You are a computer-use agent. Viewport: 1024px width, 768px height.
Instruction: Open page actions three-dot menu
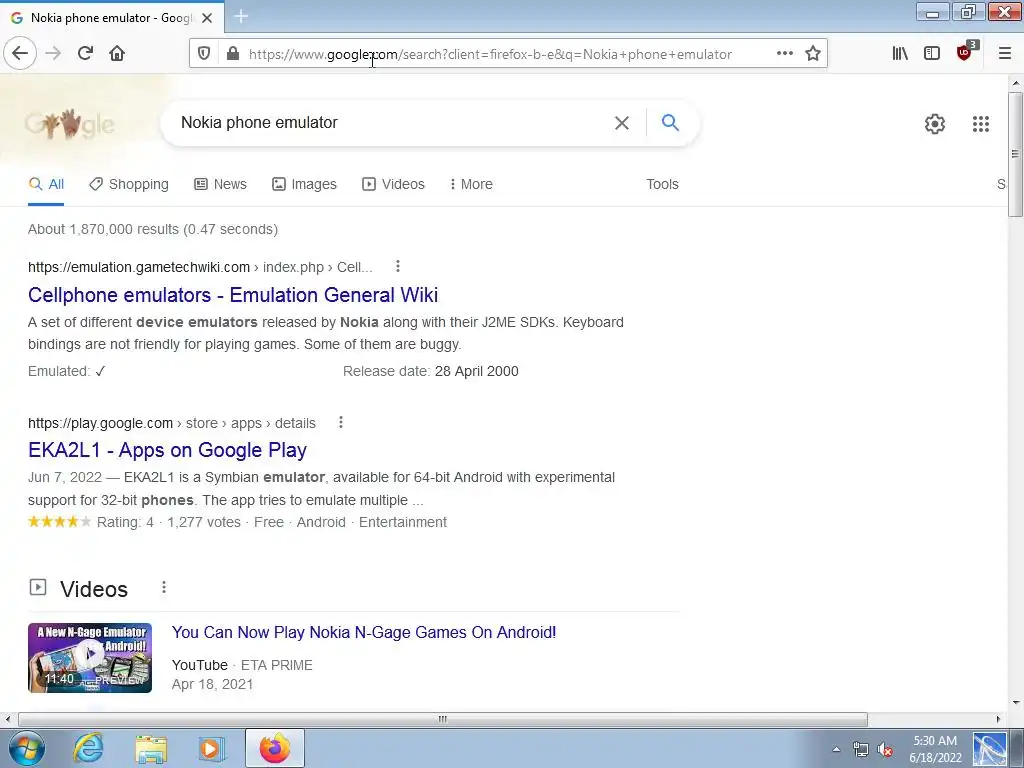click(785, 54)
